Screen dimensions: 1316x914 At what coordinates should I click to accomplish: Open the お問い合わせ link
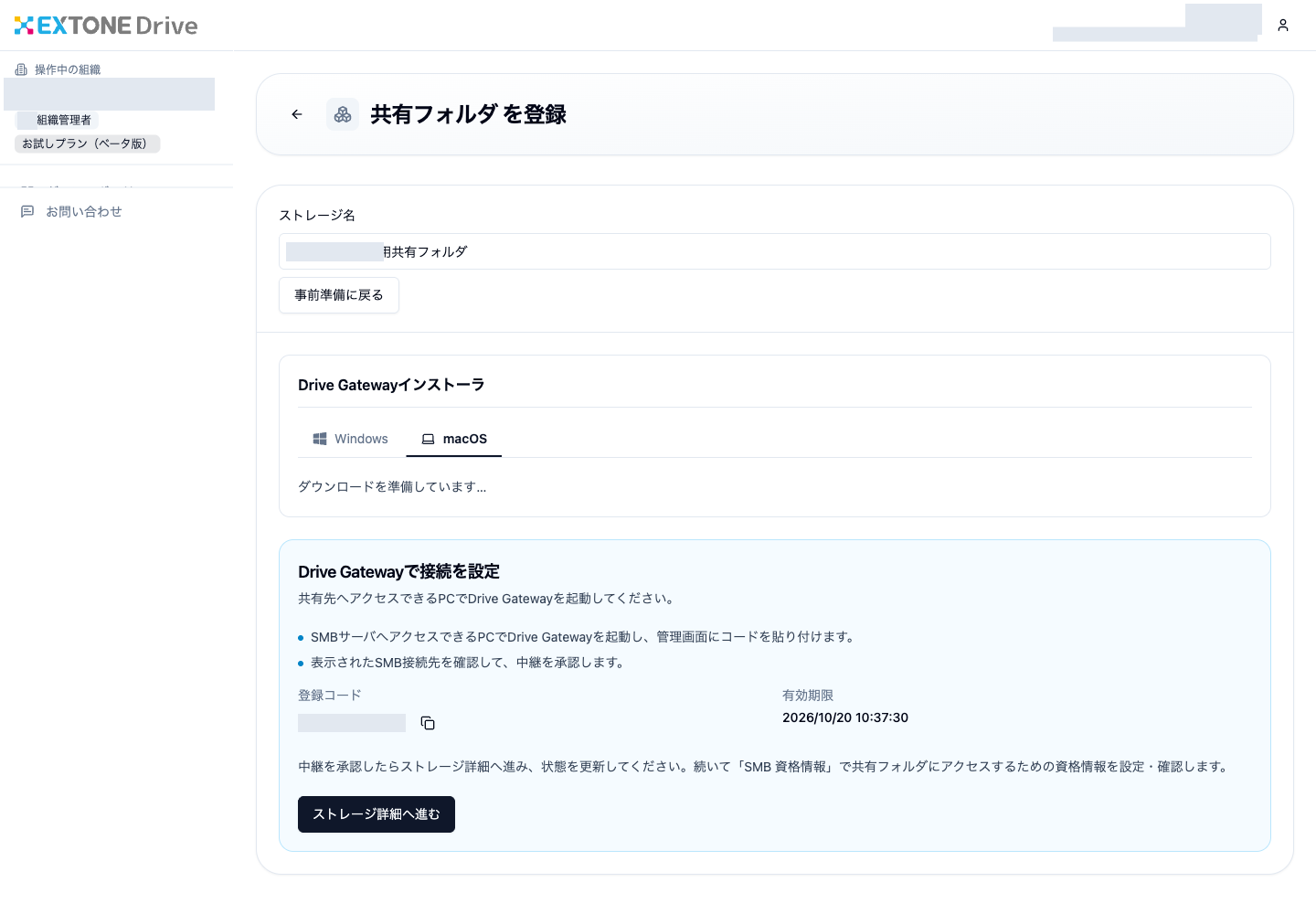tap(84, 211)
